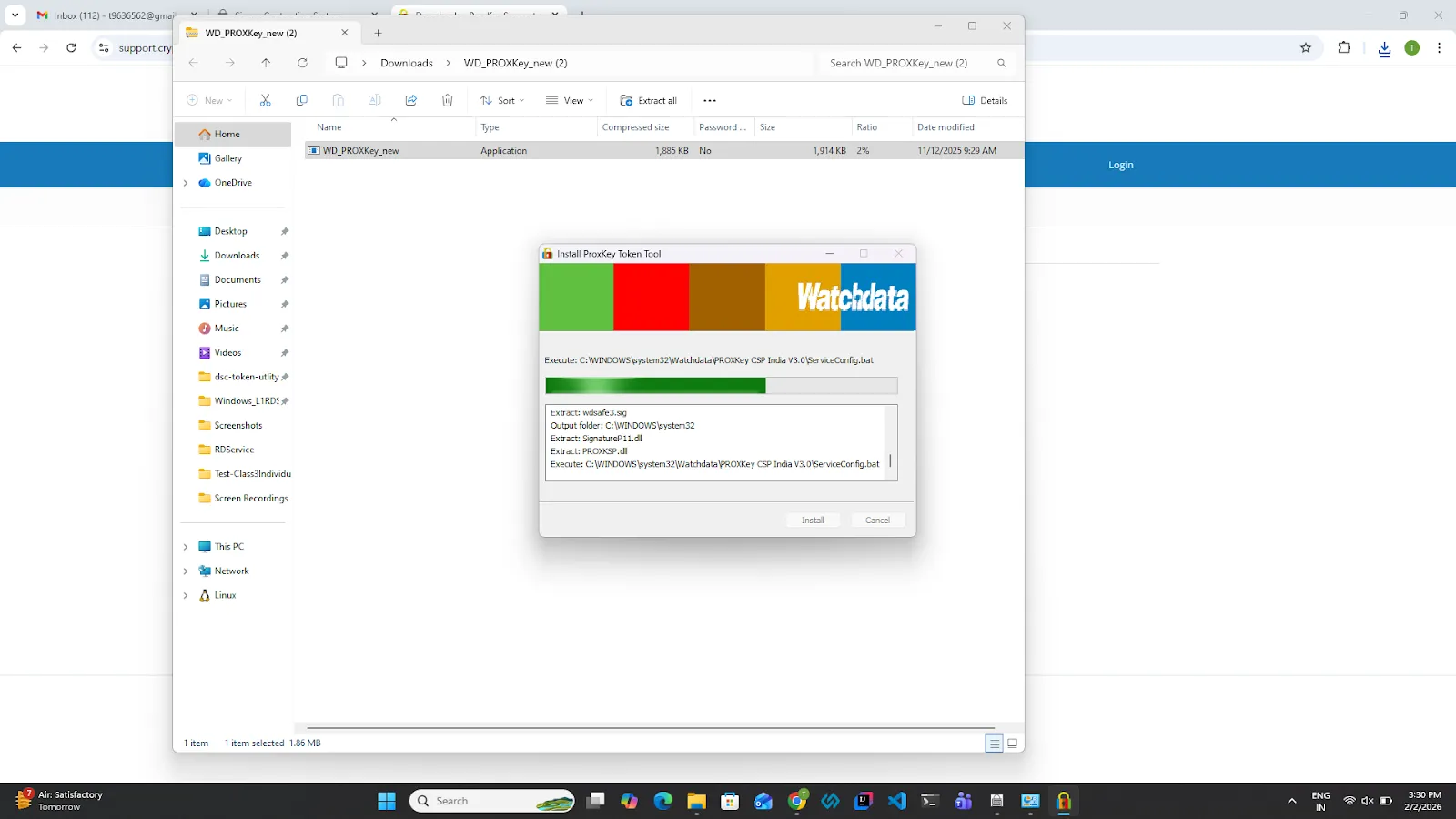Viewport: 1456px width, 819px height.
Task: Click Extract all button
Action: (x=648, y=100)
